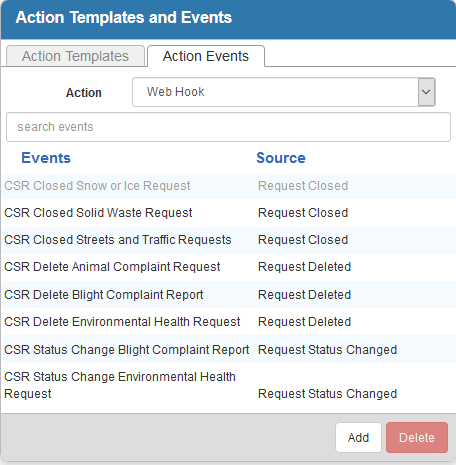Select the Action Events tab
Screen dimensions: 456x465
(x=206, y=56)
